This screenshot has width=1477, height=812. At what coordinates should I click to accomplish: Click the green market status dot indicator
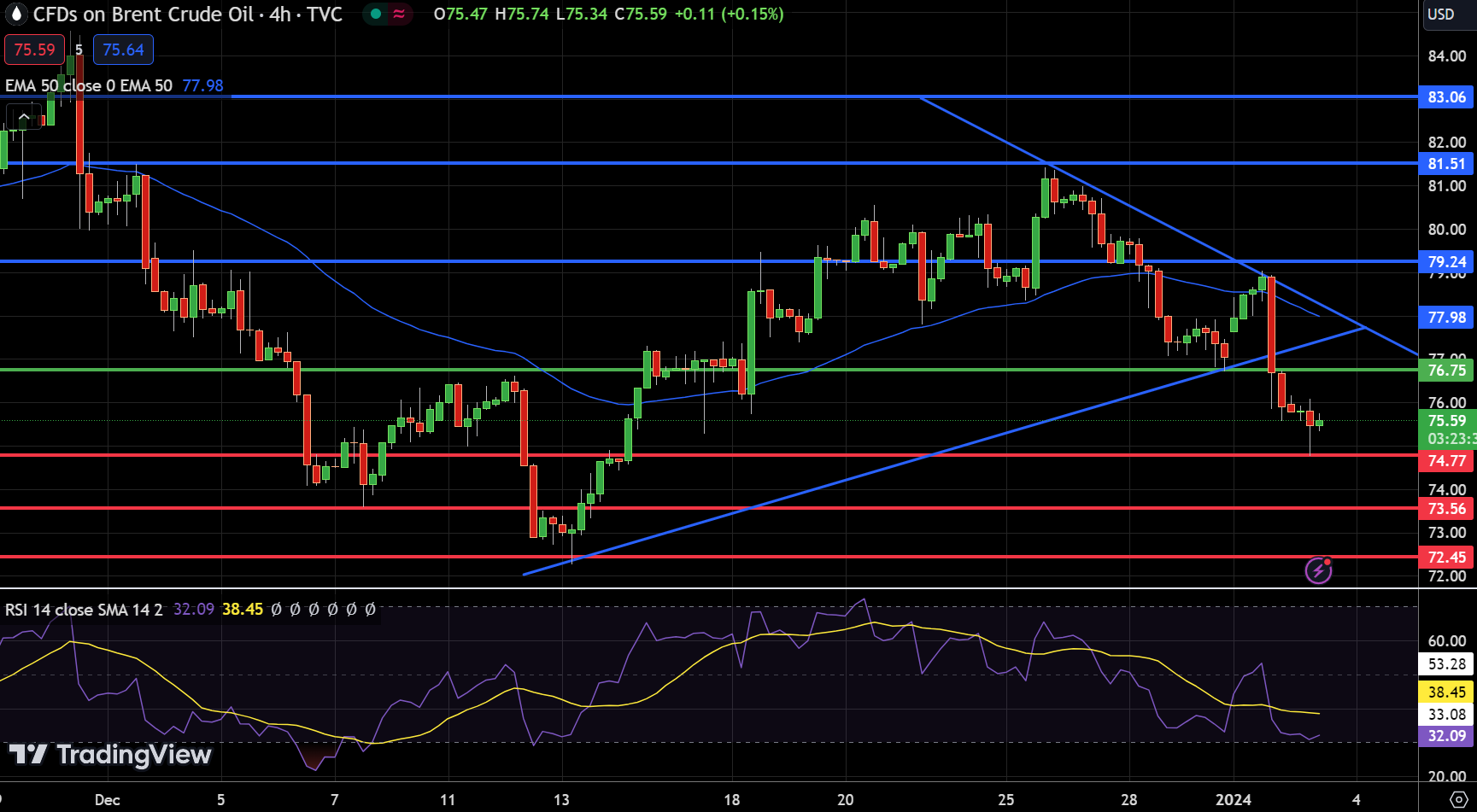click(x=375, y=14)
